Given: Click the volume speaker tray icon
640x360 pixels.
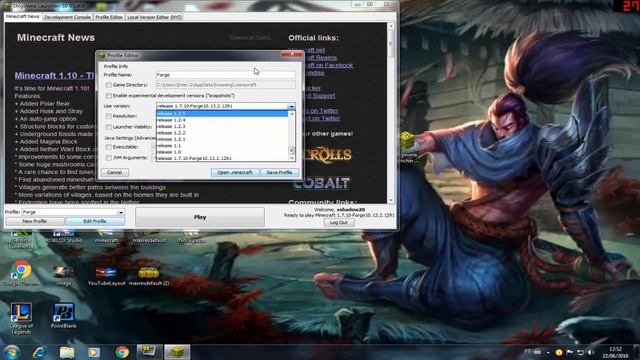Looking at the screenshot, I should point(591,352).
